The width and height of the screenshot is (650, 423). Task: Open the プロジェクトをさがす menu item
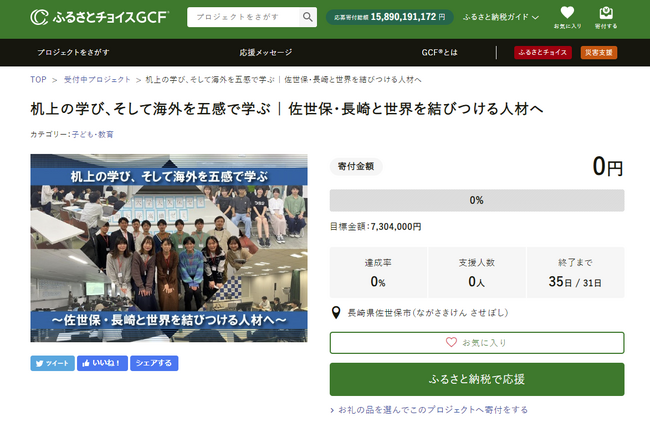[73, 52]
